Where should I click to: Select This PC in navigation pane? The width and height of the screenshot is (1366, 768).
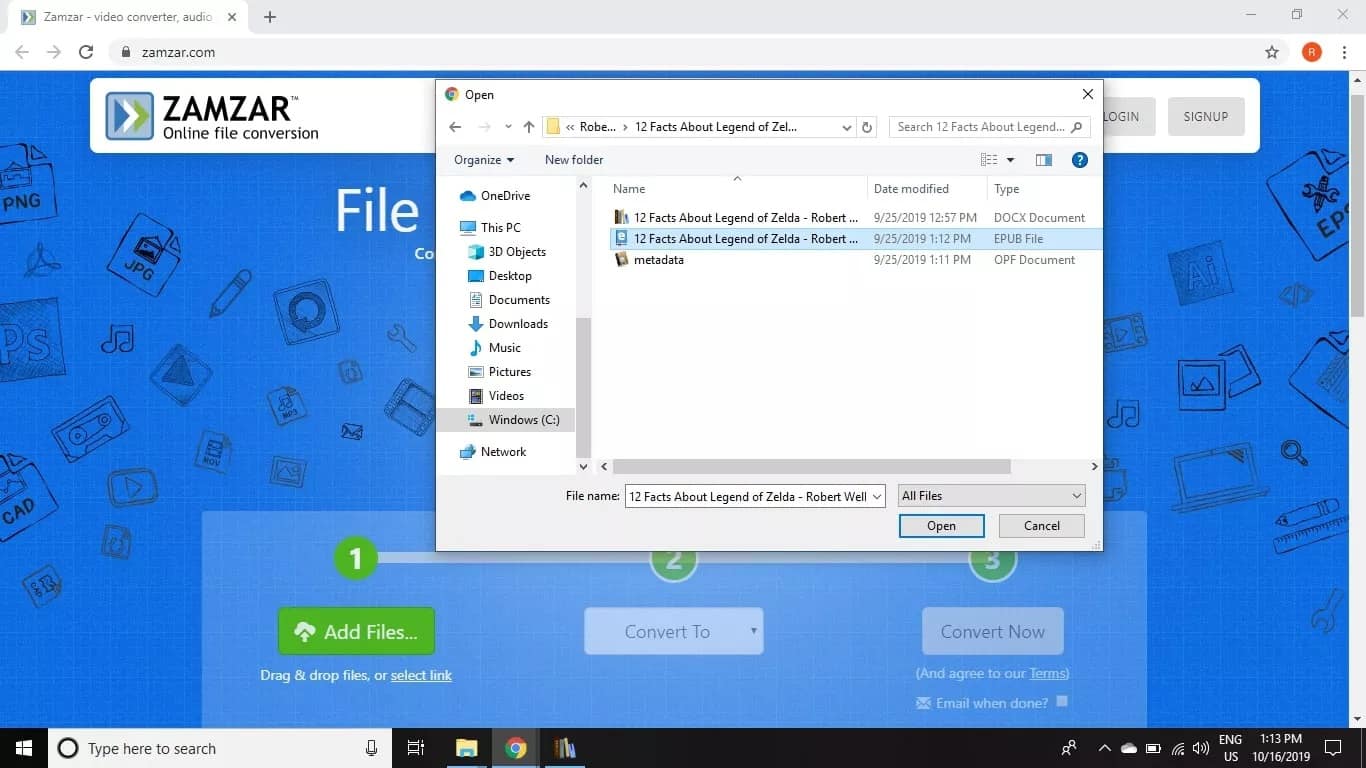pos(490,228)
